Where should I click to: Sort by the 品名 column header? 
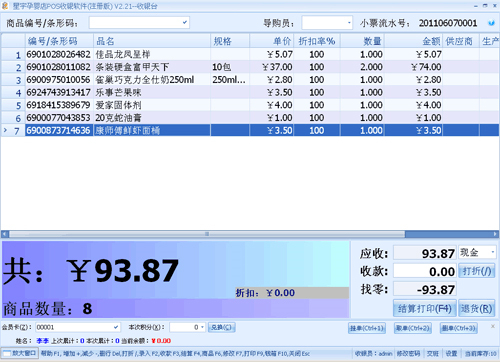(152, 41)
